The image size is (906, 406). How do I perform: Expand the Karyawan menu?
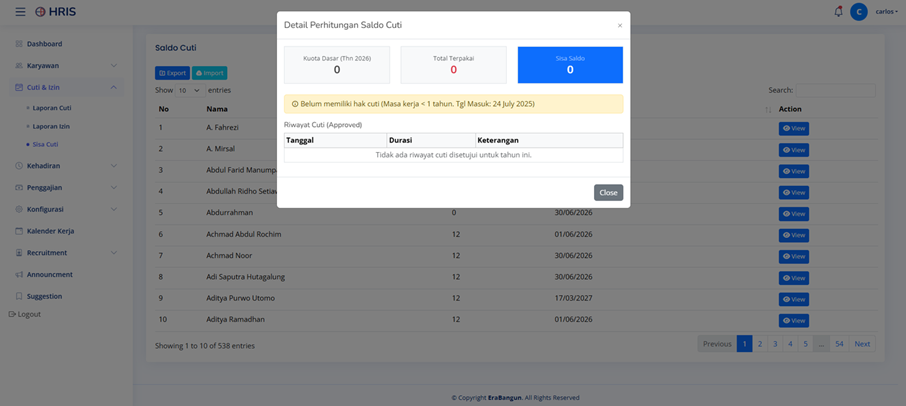click(66, 66)
